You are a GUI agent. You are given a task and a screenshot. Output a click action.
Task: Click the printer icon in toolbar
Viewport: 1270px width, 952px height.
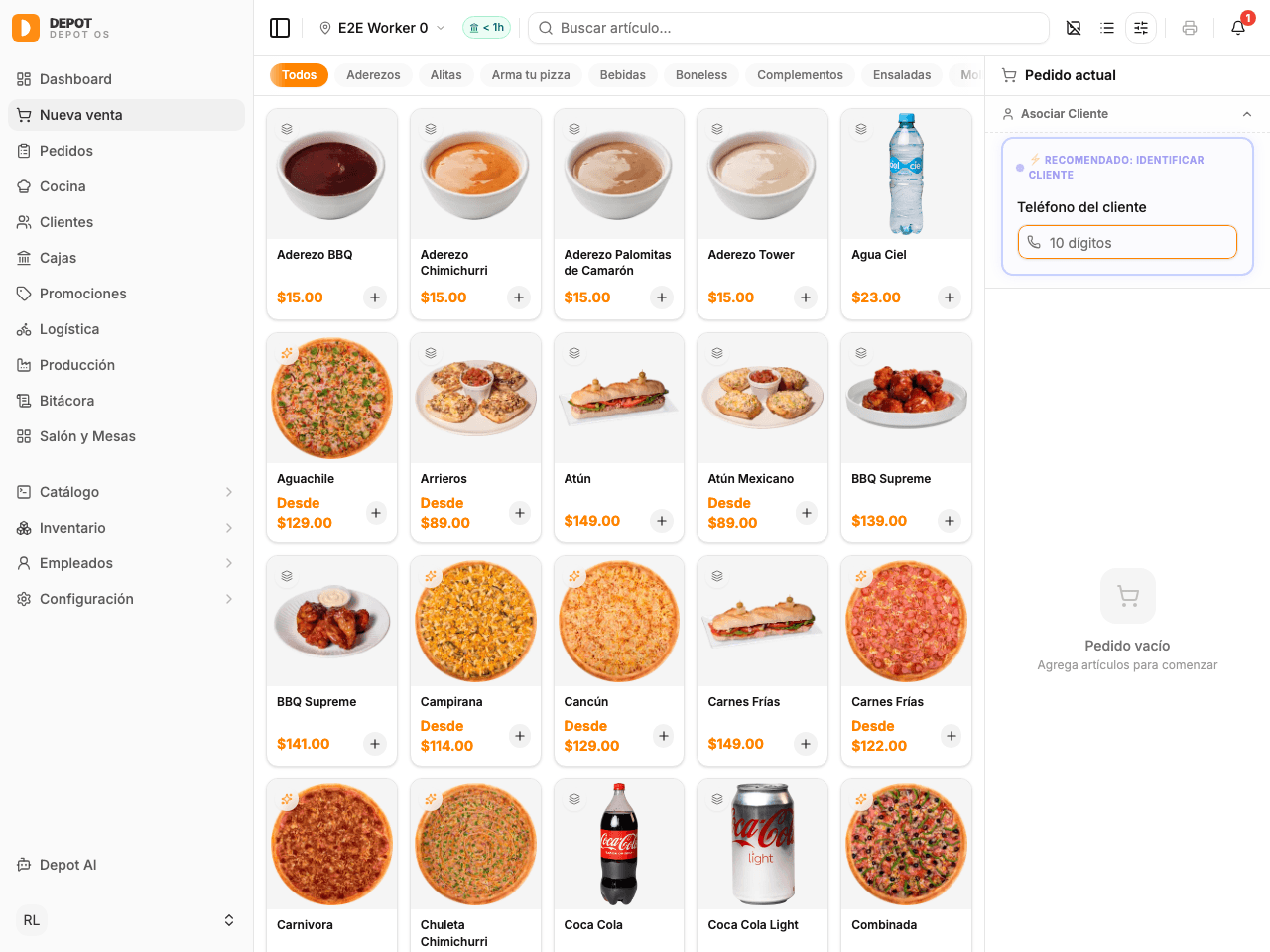coord(1190,28)
